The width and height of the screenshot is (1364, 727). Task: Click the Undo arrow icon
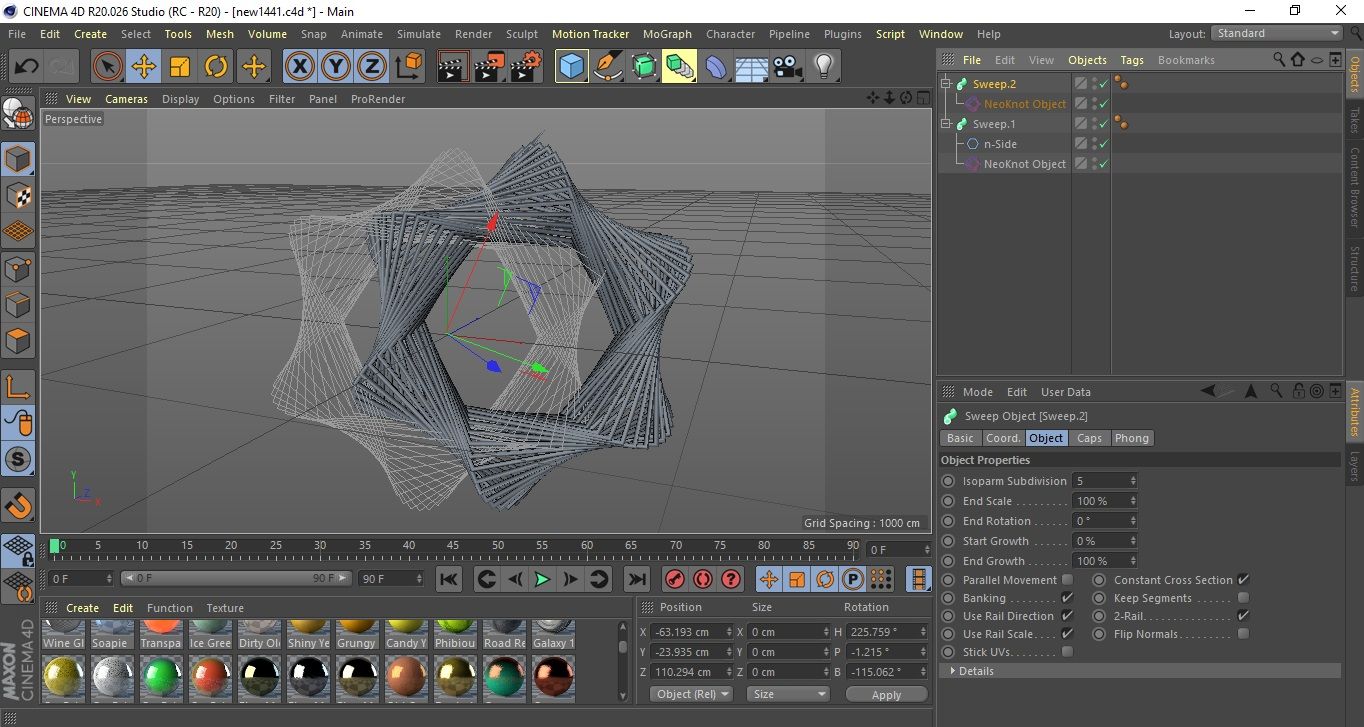pyautogui.click(x=27, y=67)
